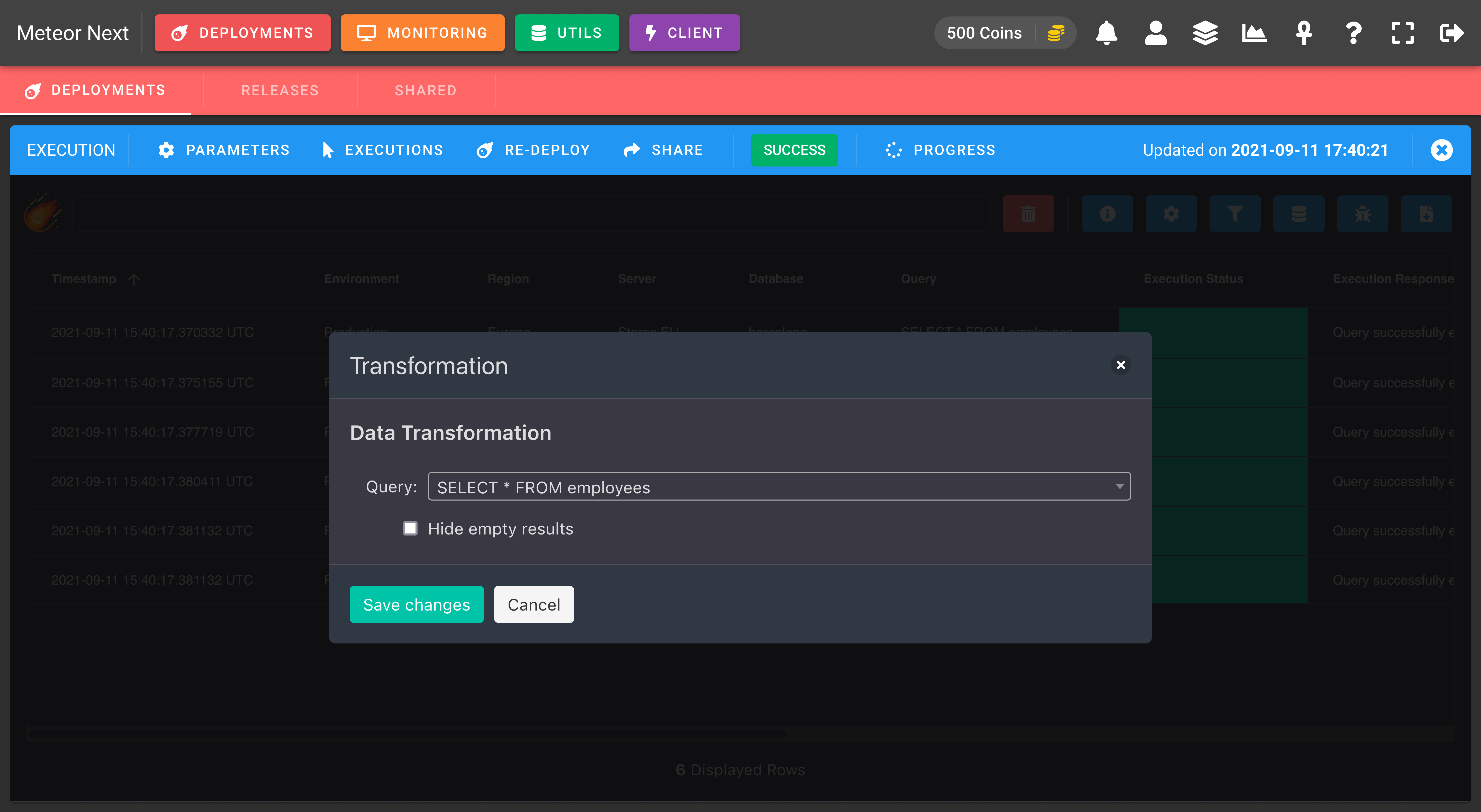Open the Parameters option
This screenshot has width=1481, height=812.
pyautogui.click(x=224, y=150)
